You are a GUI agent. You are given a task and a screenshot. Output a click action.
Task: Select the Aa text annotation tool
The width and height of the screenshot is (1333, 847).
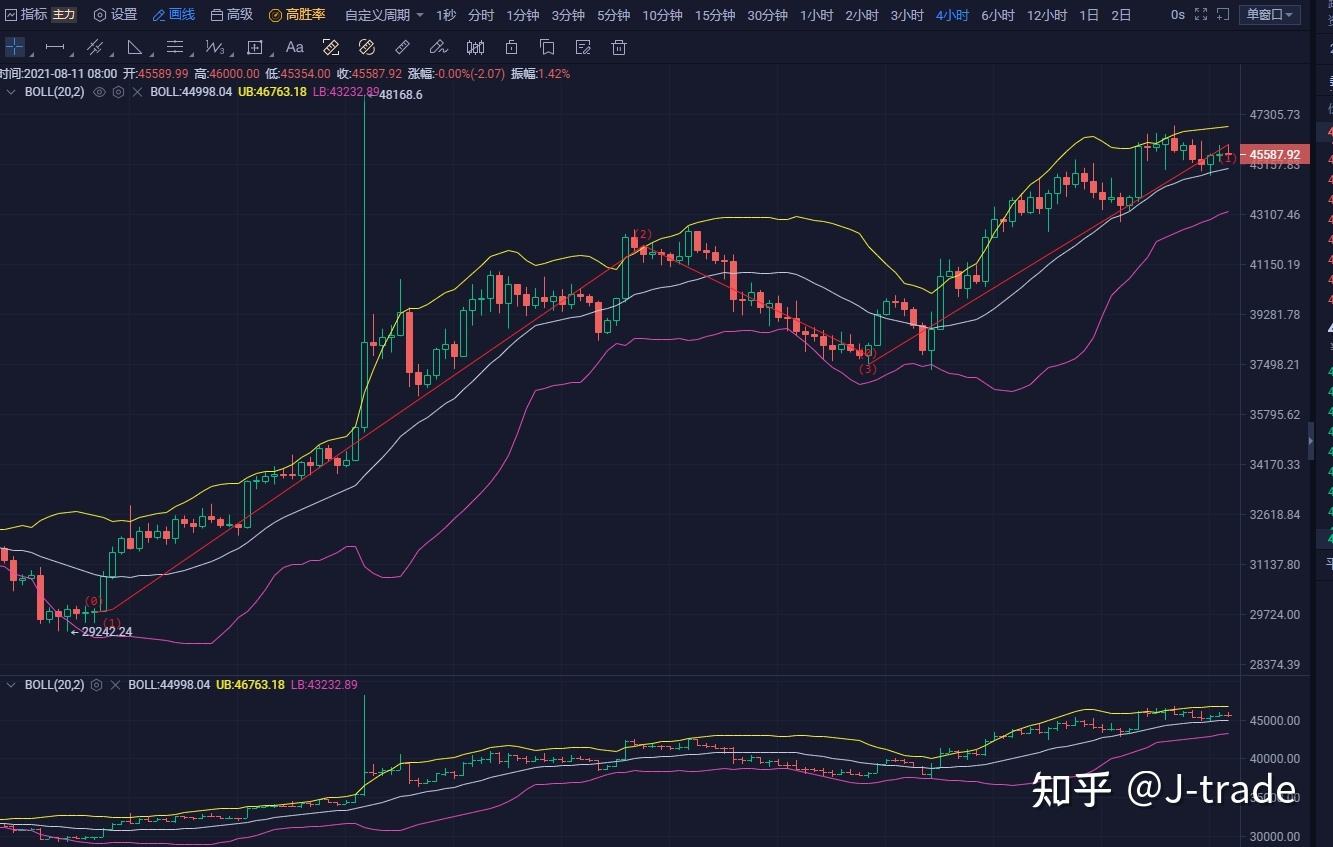[294, 47]
